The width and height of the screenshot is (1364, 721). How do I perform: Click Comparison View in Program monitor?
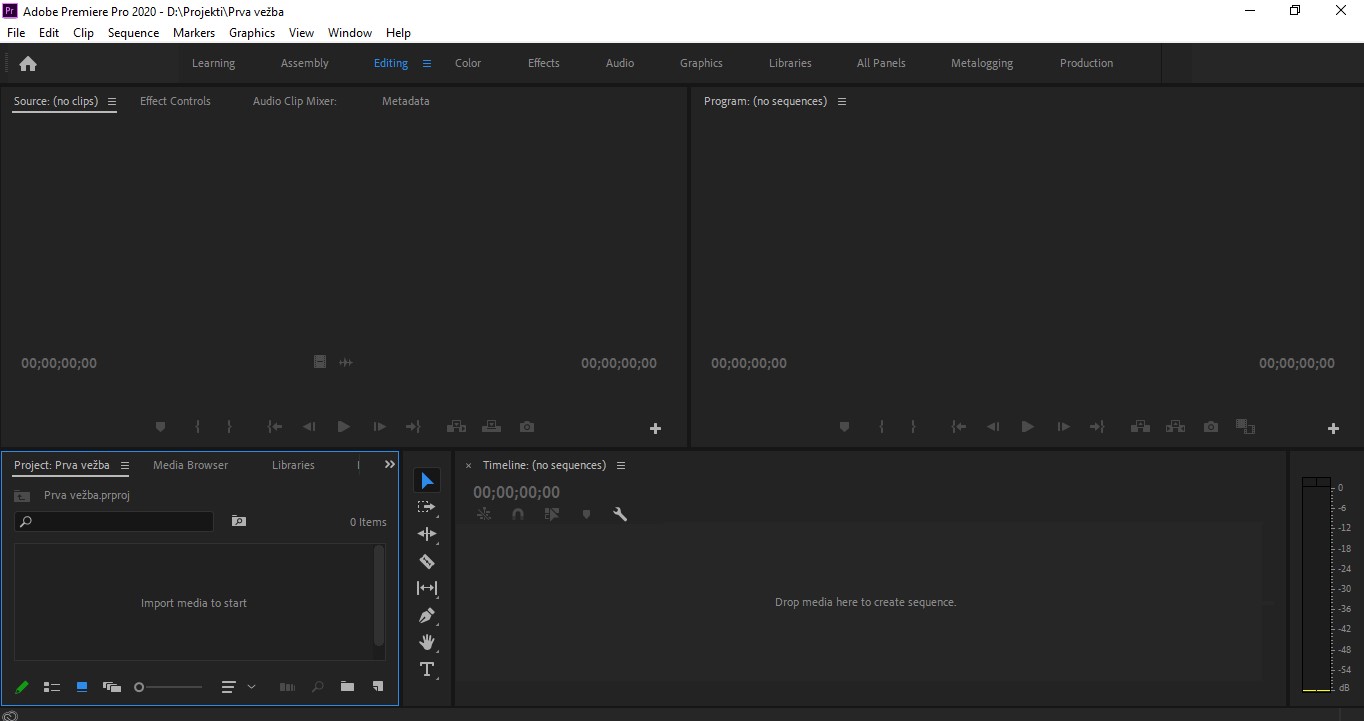[x=1245, y=427]
